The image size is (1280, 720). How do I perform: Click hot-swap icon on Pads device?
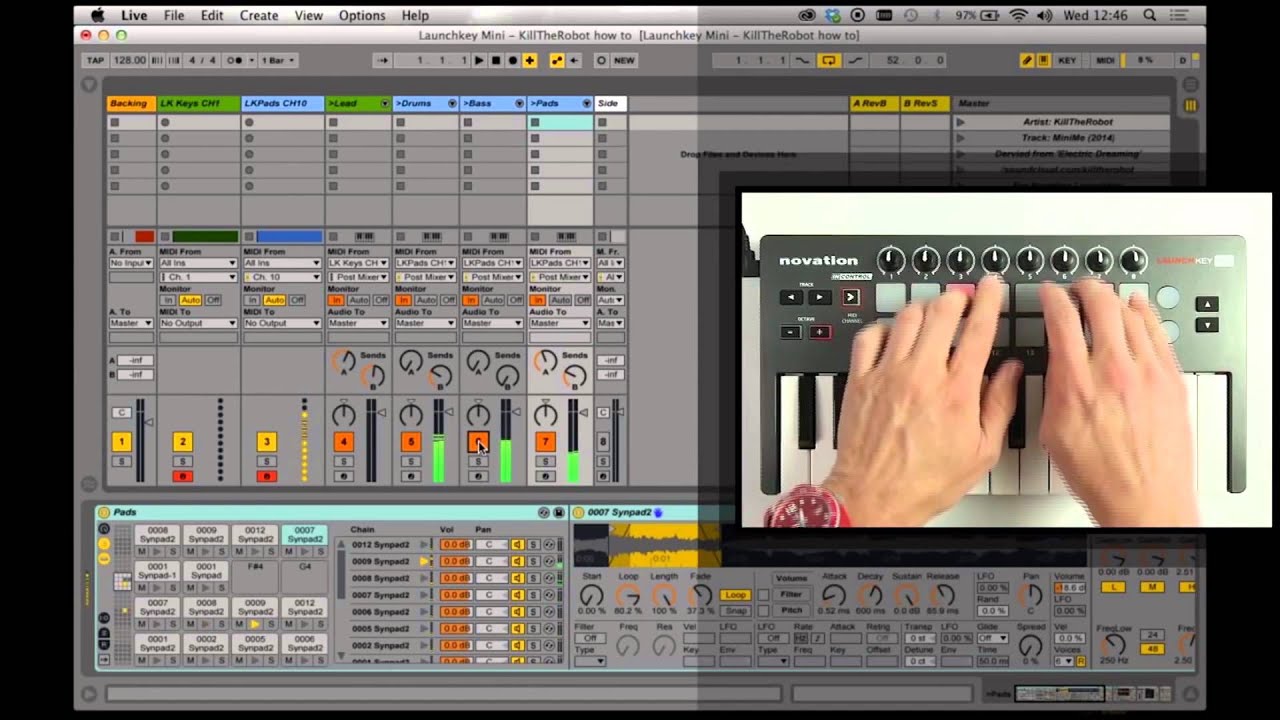543,512
